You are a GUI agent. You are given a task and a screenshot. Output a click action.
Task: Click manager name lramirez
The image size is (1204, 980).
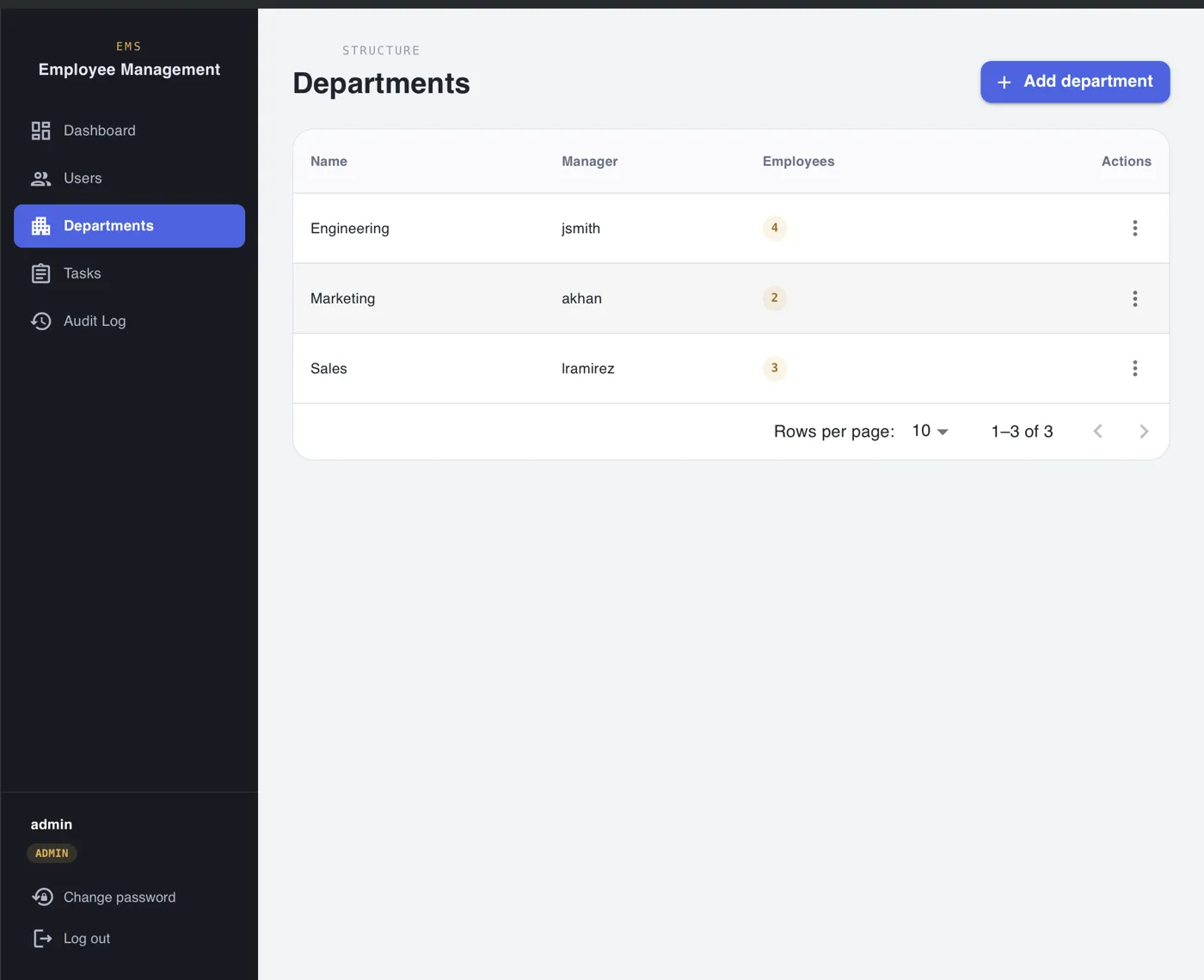point(588,369)
